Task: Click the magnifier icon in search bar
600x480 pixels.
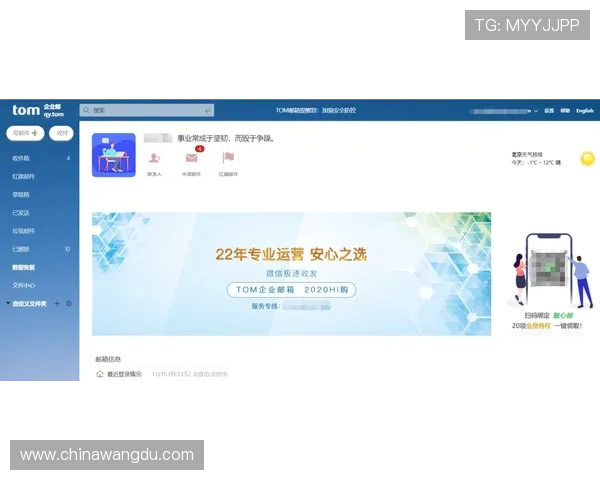Action: [86, 110]
